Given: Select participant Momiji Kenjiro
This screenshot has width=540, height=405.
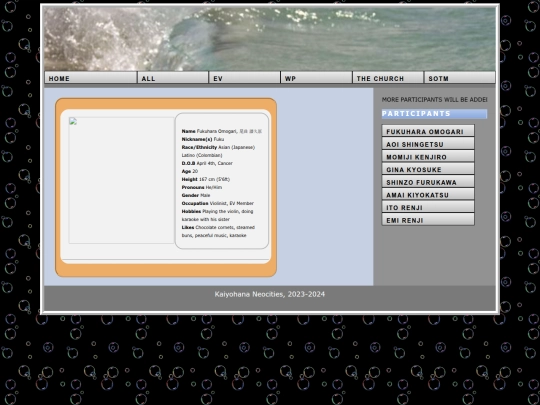Looking at the screenshot, I should [x=428, y=156].
